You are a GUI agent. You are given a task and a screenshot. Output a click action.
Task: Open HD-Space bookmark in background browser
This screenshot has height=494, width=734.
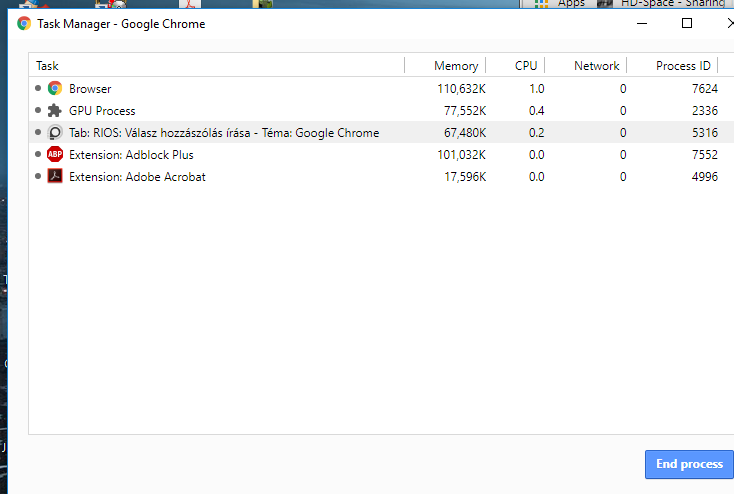(x=661, y=3)
